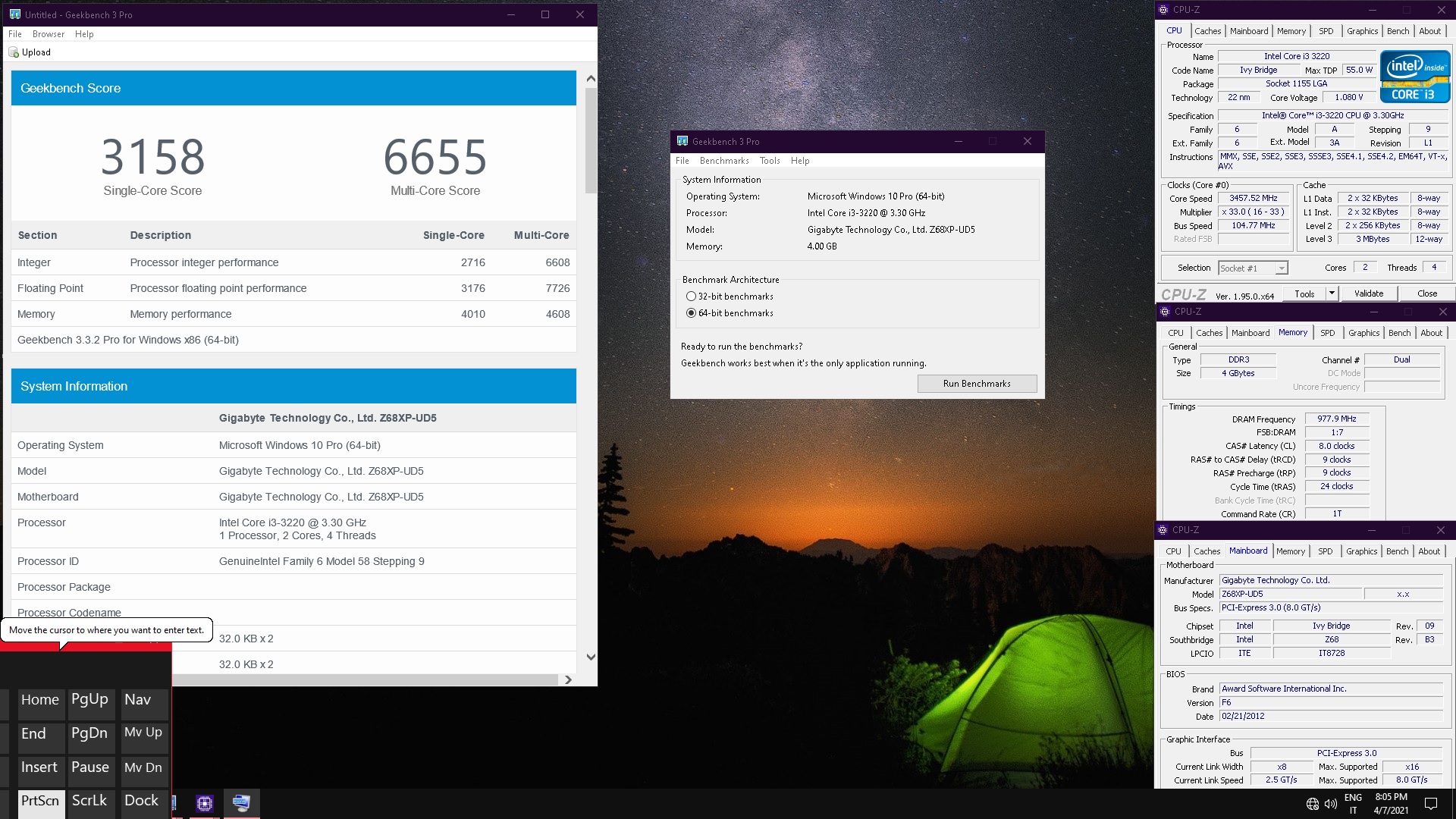Click the 3158 single-core score
The image size is (1456, 819).
(153, 157)
